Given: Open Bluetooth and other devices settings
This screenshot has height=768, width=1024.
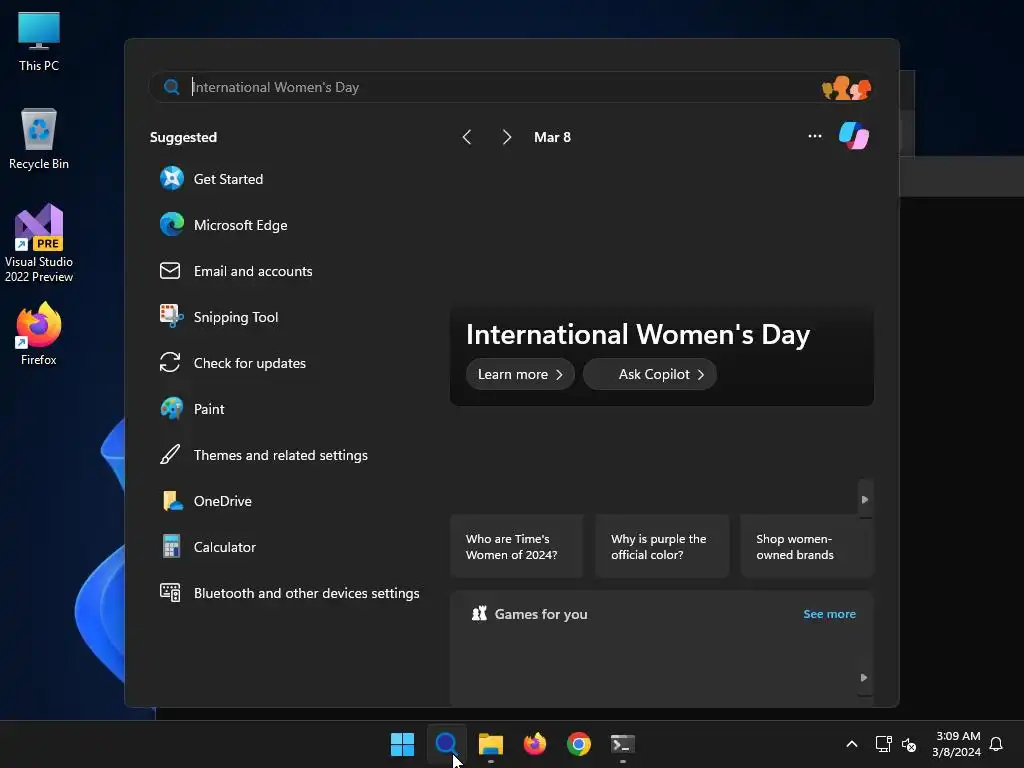Looking at the screenshot, I should pyautogui.click(x=289, y=593).
